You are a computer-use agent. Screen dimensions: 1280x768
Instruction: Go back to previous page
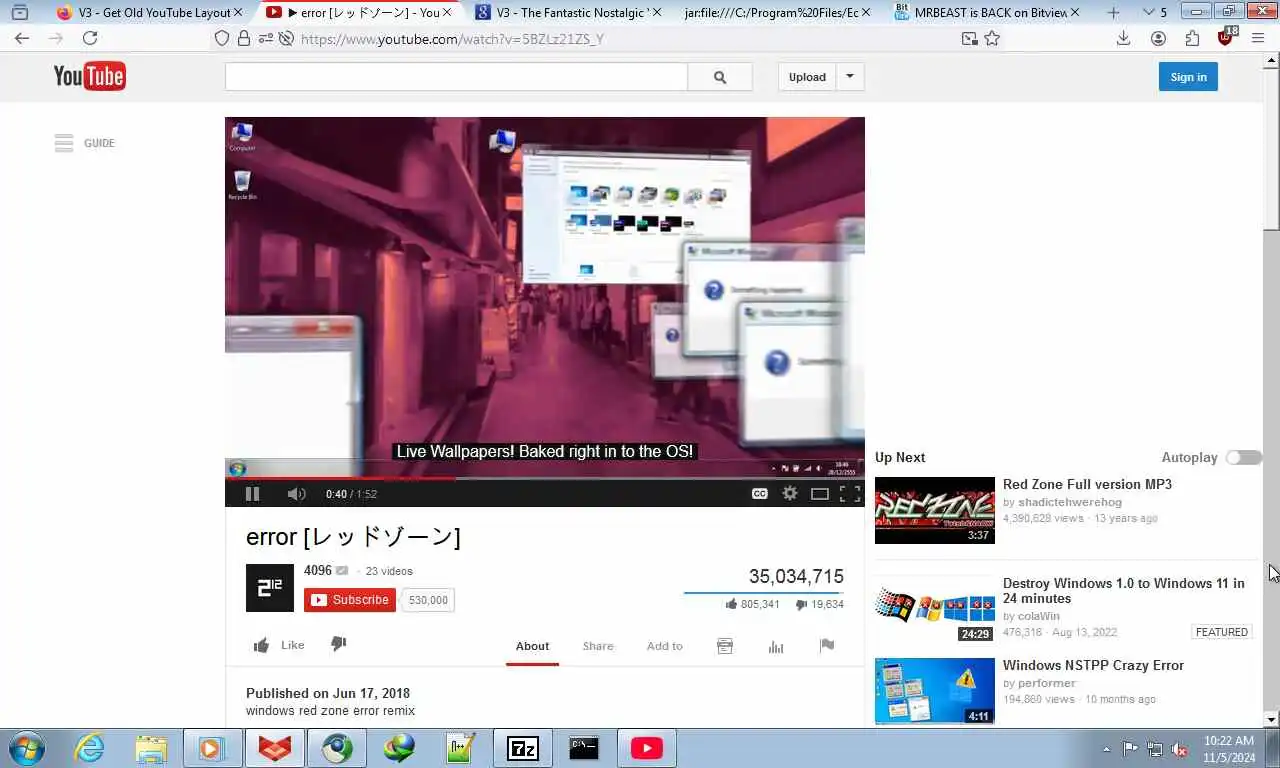tap(22, 38)
